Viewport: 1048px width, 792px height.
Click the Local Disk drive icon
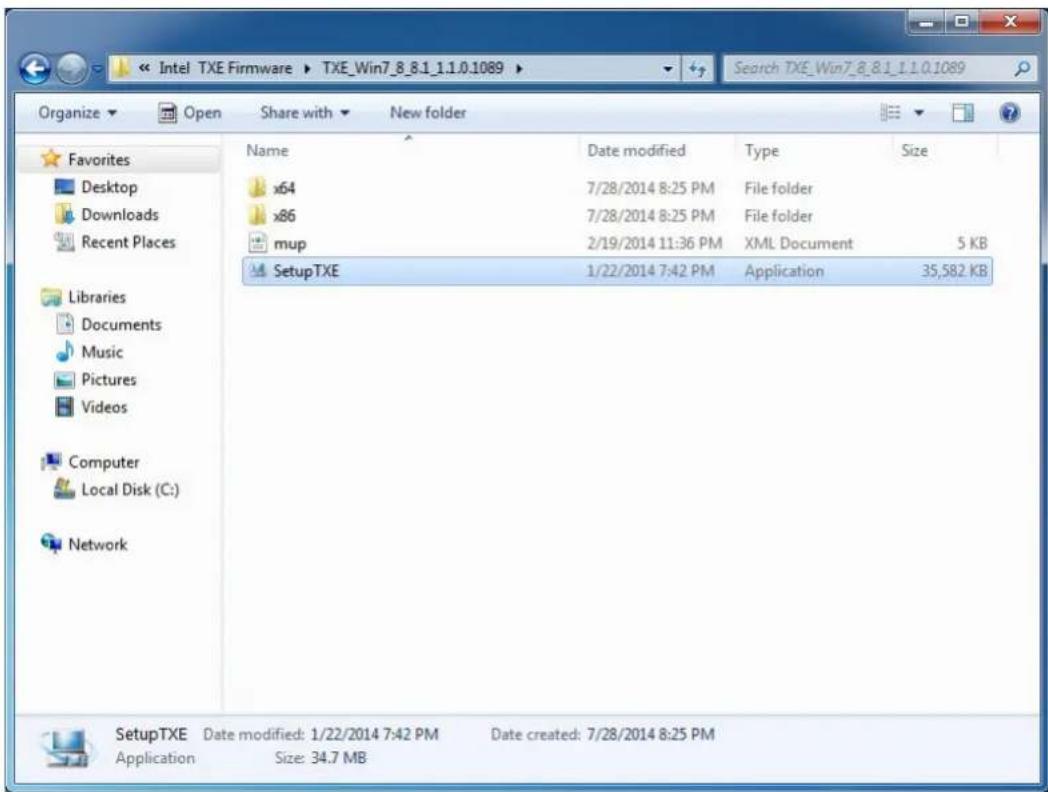pos(64,489)
